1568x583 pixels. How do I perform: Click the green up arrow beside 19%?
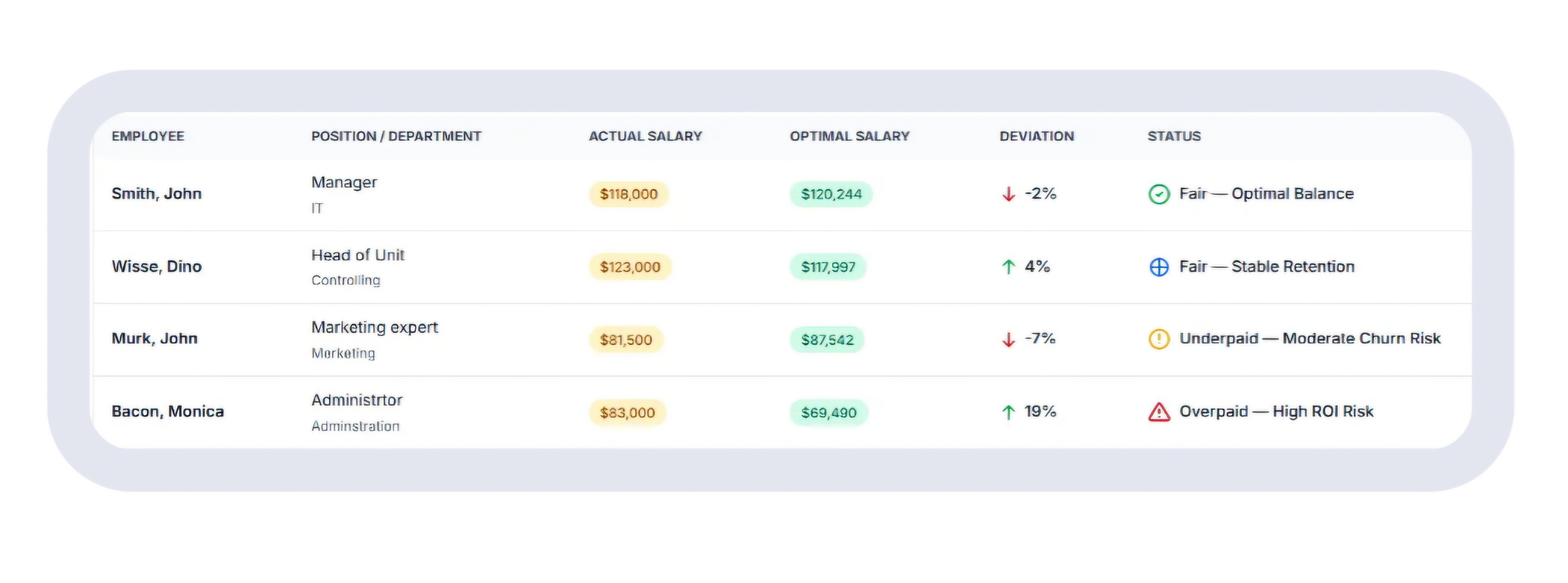[1008, 412]
